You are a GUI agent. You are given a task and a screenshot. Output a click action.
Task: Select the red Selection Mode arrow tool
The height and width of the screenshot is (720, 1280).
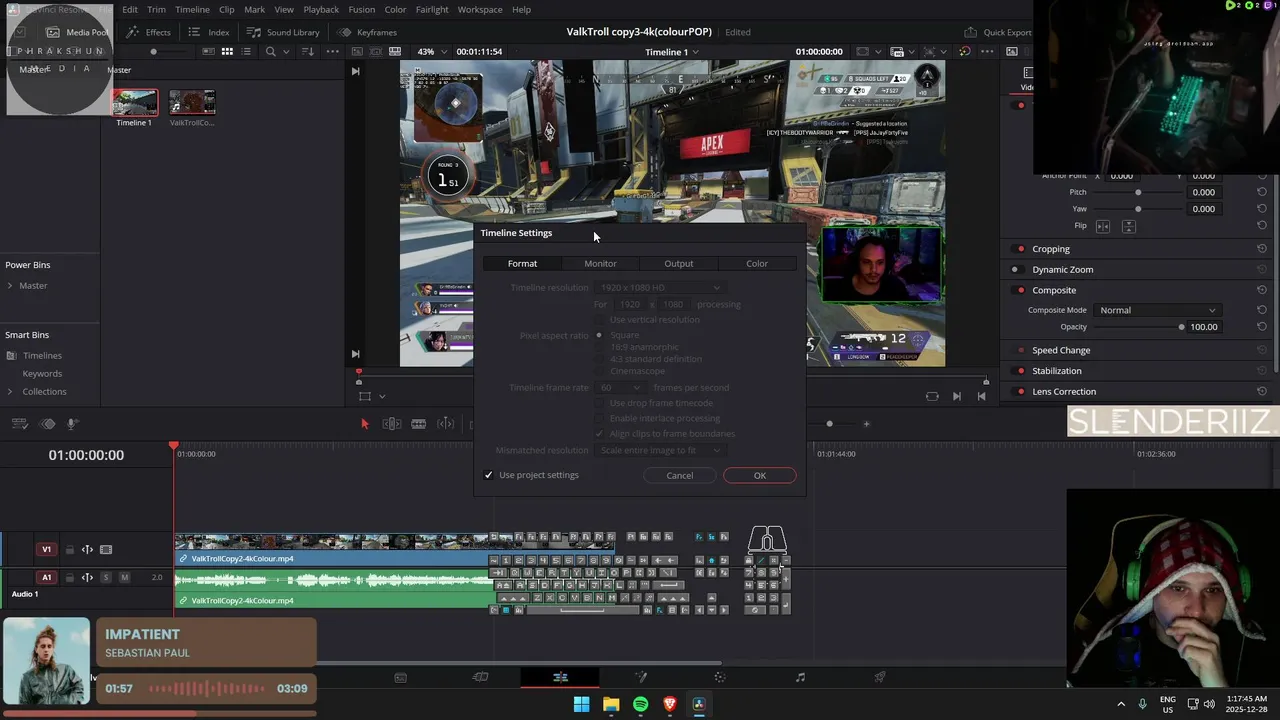click(x=364, y=424)
